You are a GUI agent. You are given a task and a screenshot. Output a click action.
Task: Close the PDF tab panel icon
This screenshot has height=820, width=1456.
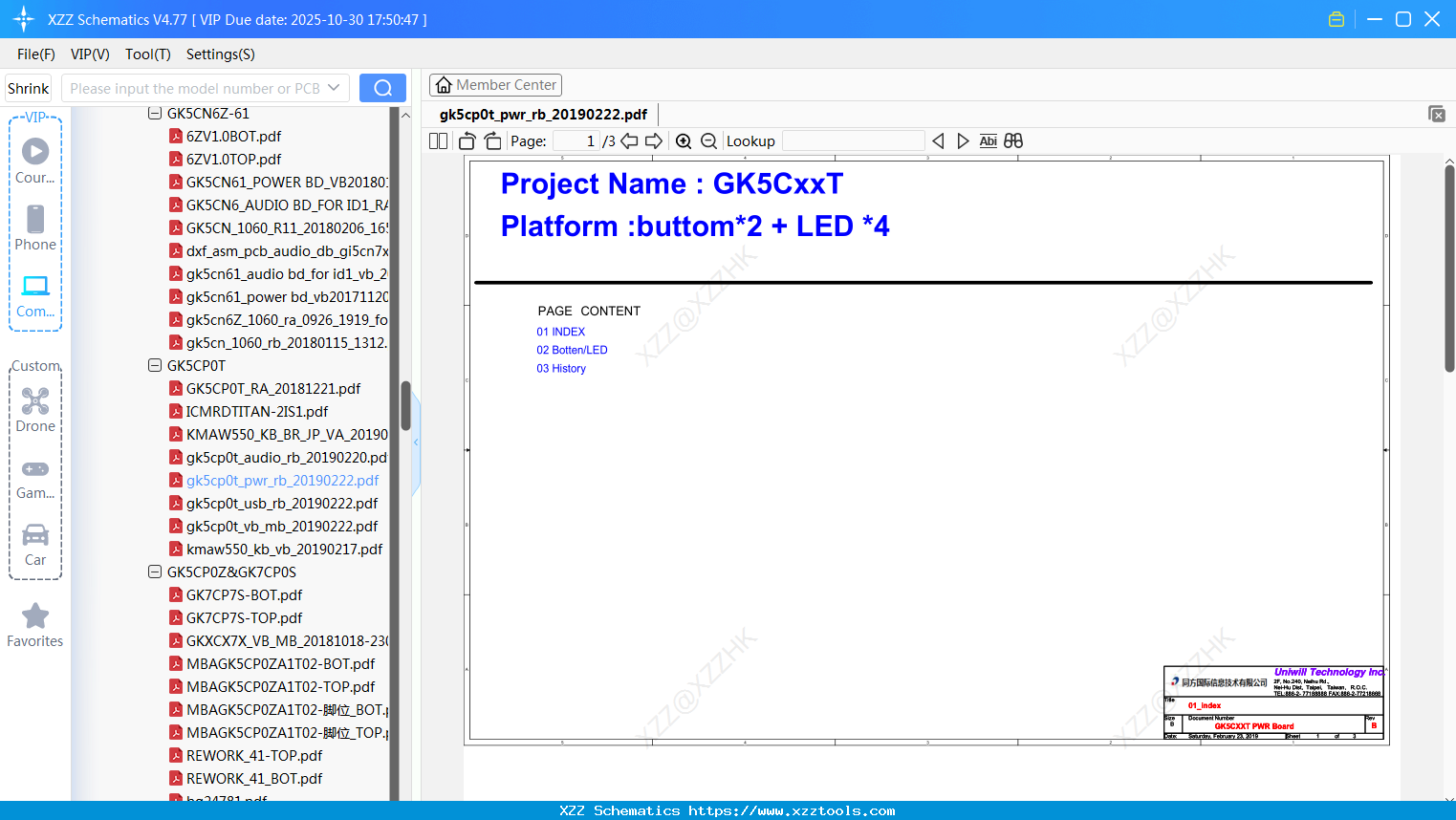click(x=1437, y=114)
